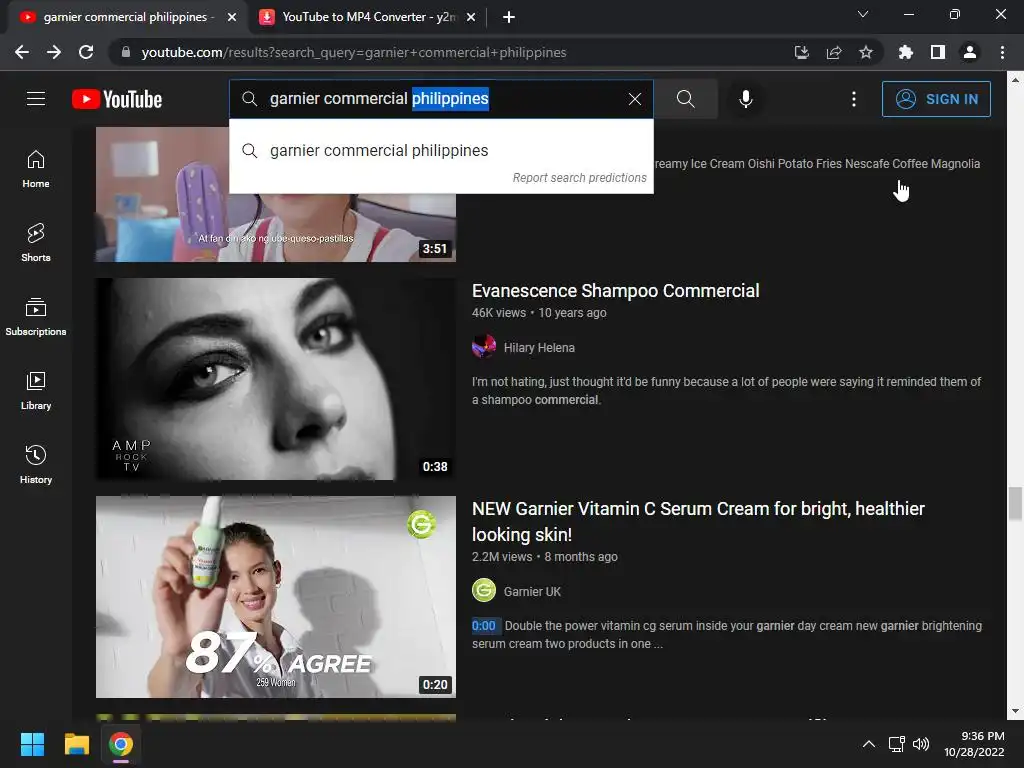Start voice search with the microphone icon
Screen dimensions: 1024x768
pyautogui.click(x=746, y=99)
